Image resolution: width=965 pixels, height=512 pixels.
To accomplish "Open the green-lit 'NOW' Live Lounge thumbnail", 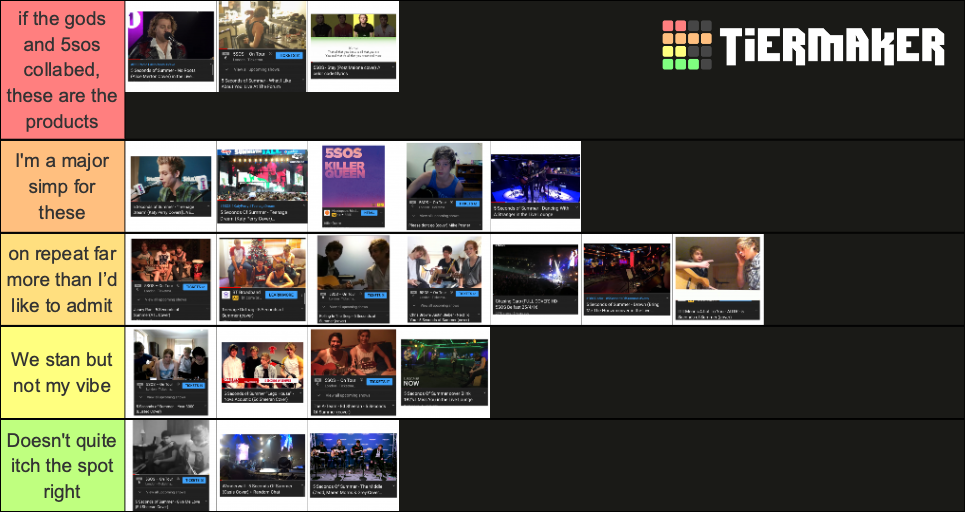I will 444,373.
